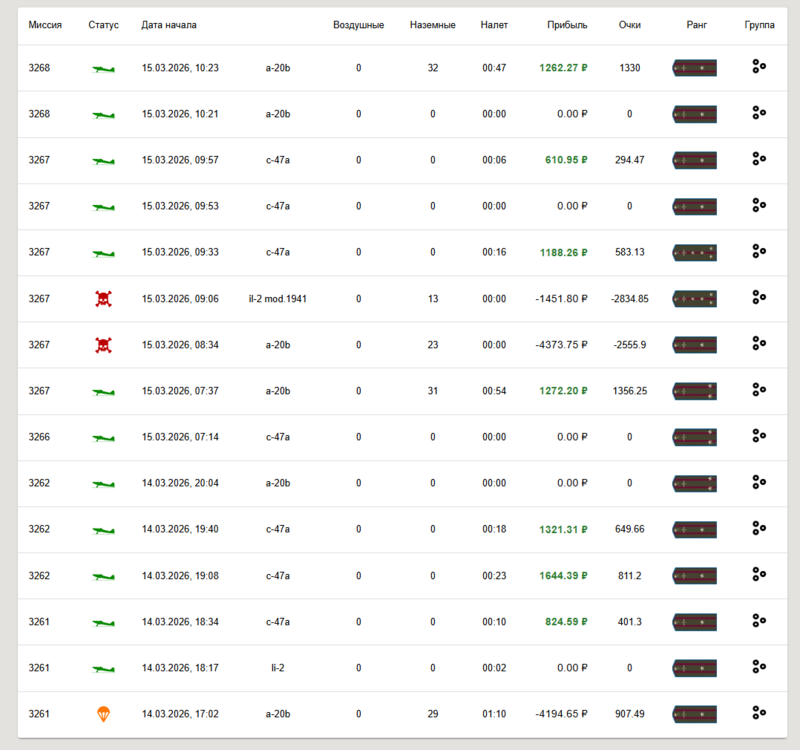This screenshot has height=750, width=800.
Task: Click the Наземные column header
Action: pos(433,25)
